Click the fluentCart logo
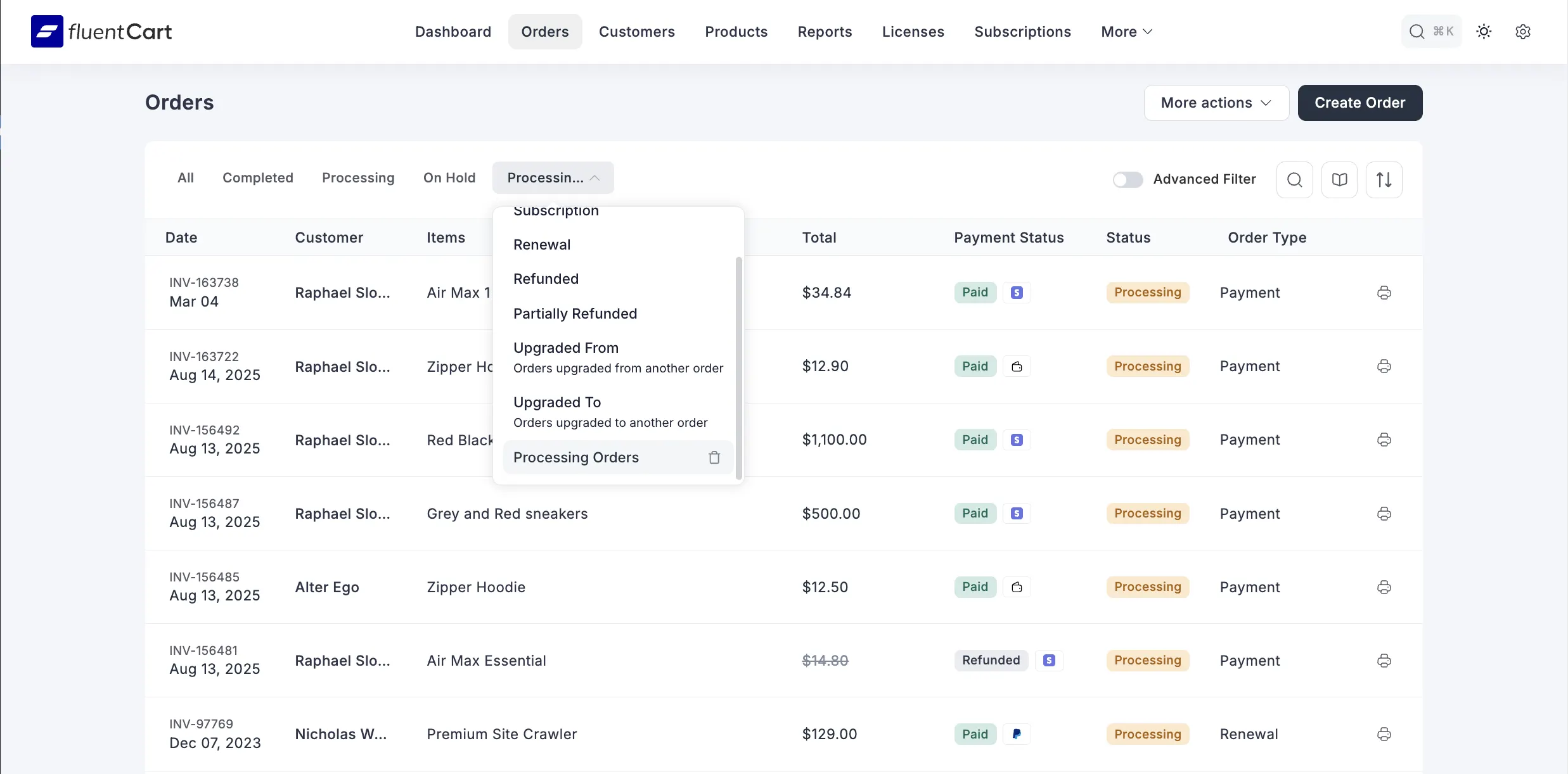The width and height of the screenshot is (1568, 774). pos(101,32)
